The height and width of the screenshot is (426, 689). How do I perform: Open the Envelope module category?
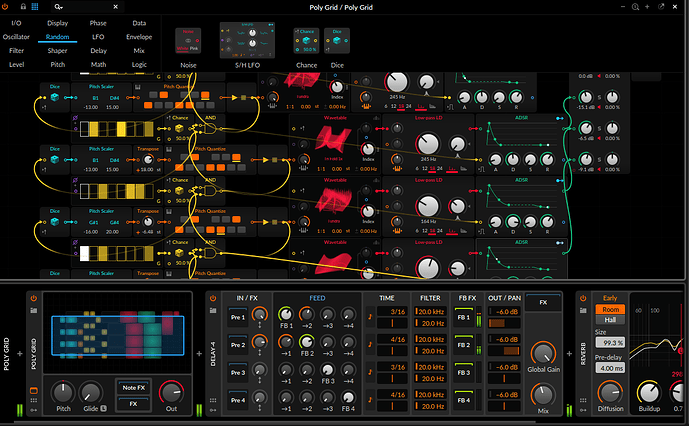(x=139, y=37)
